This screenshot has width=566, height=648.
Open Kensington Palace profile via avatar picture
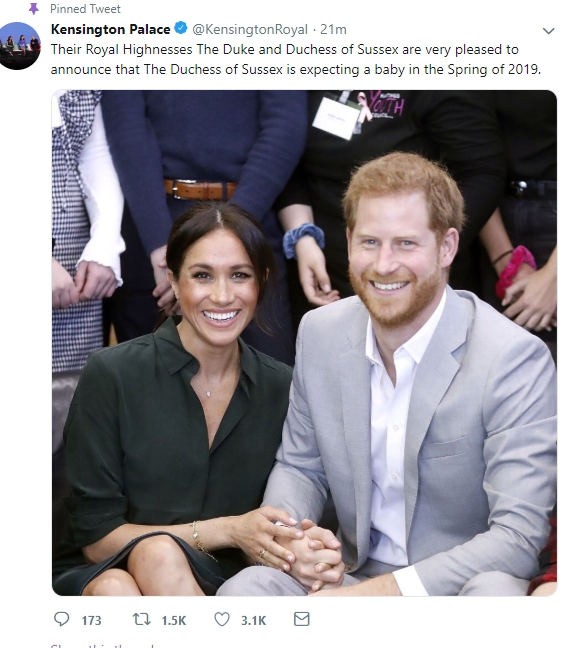(x=20, y=45)
